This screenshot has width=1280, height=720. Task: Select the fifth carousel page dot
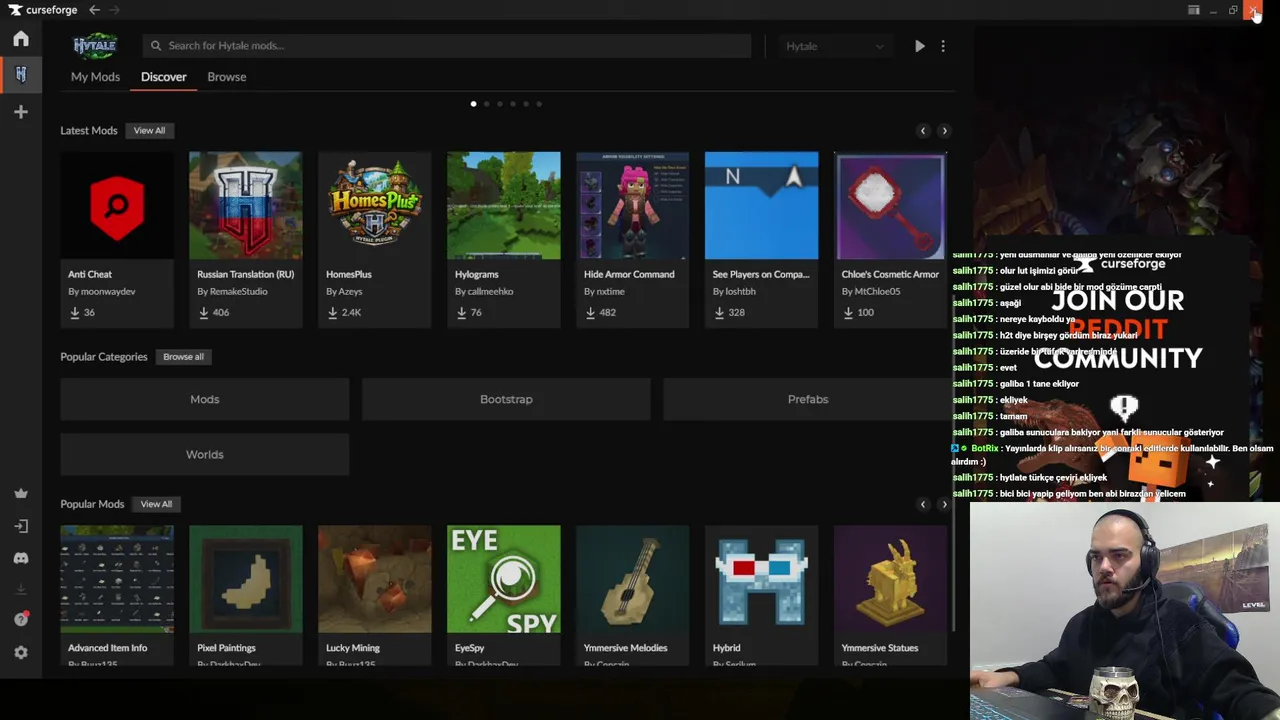(x=526, y=104)
